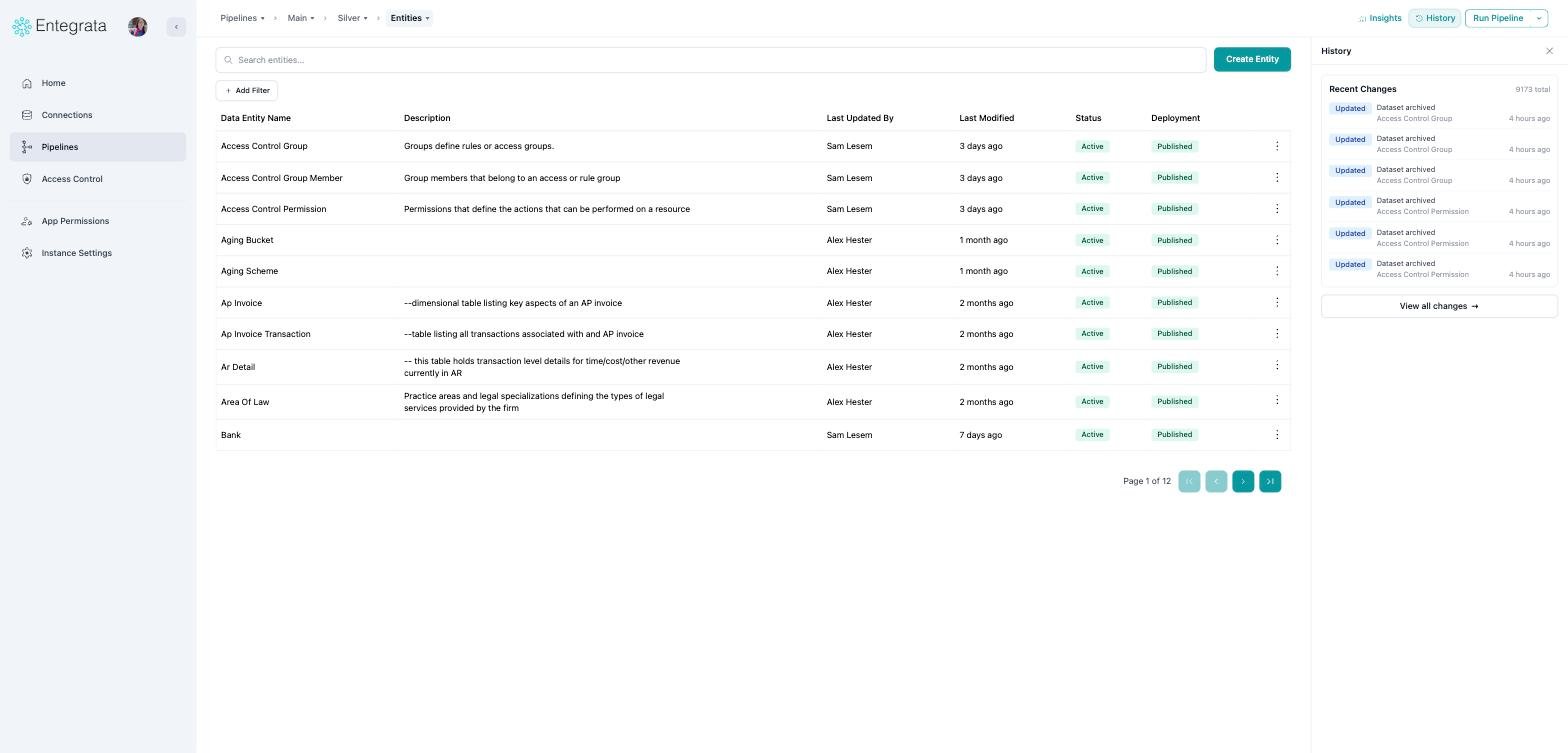Open the Ap Invoice Transaction entity
The width and height of the screenshot is (1568, 753).
pyautogui.click(x=266, y=334)
